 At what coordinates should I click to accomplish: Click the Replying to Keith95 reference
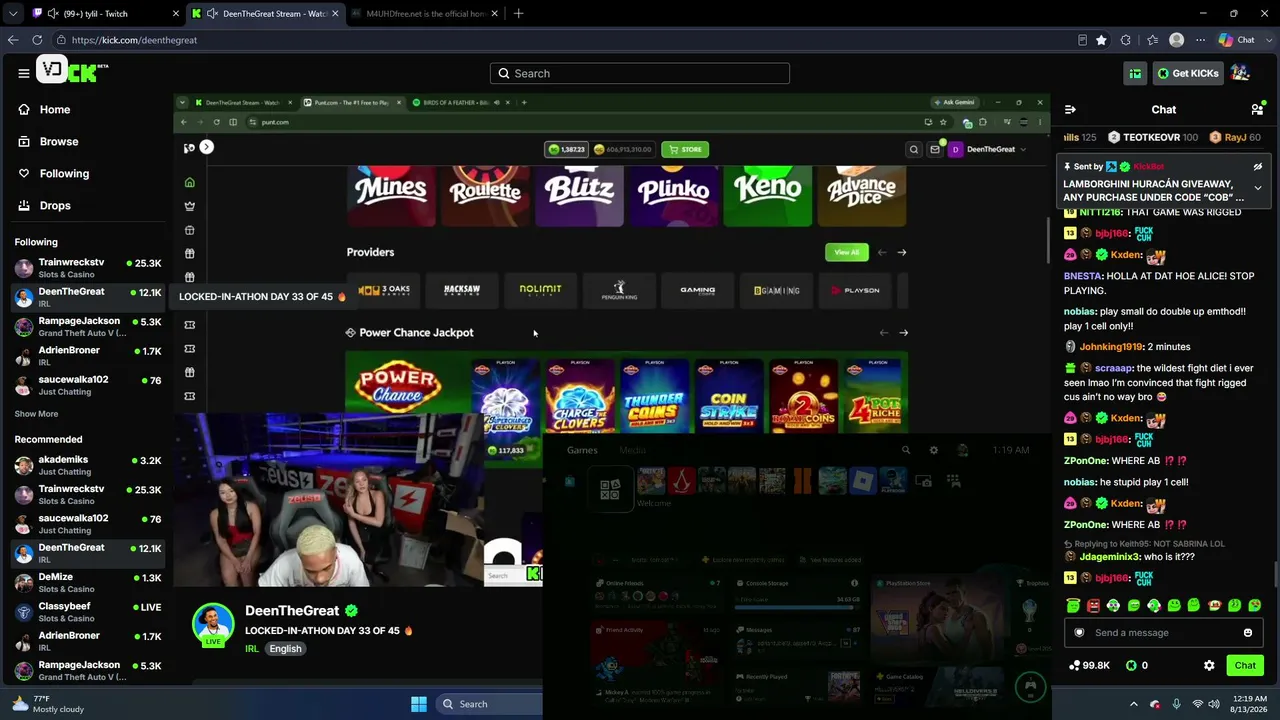(1144, 544)
